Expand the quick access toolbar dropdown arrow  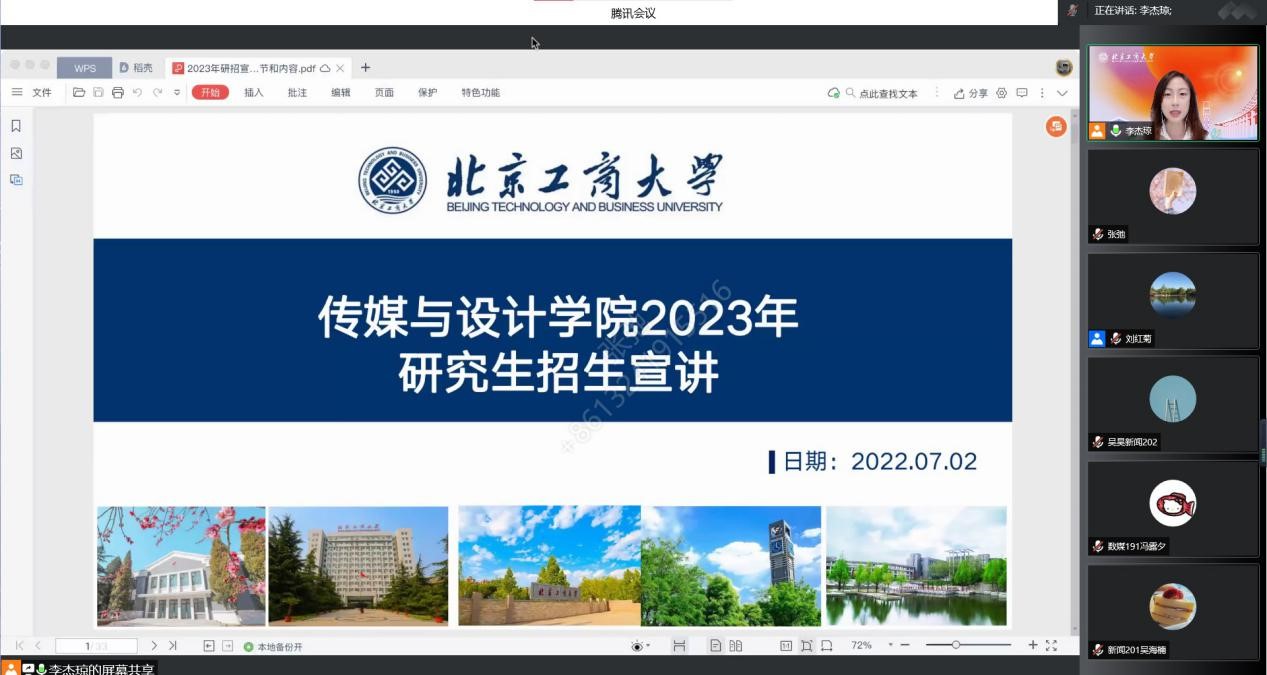point(177,93)
